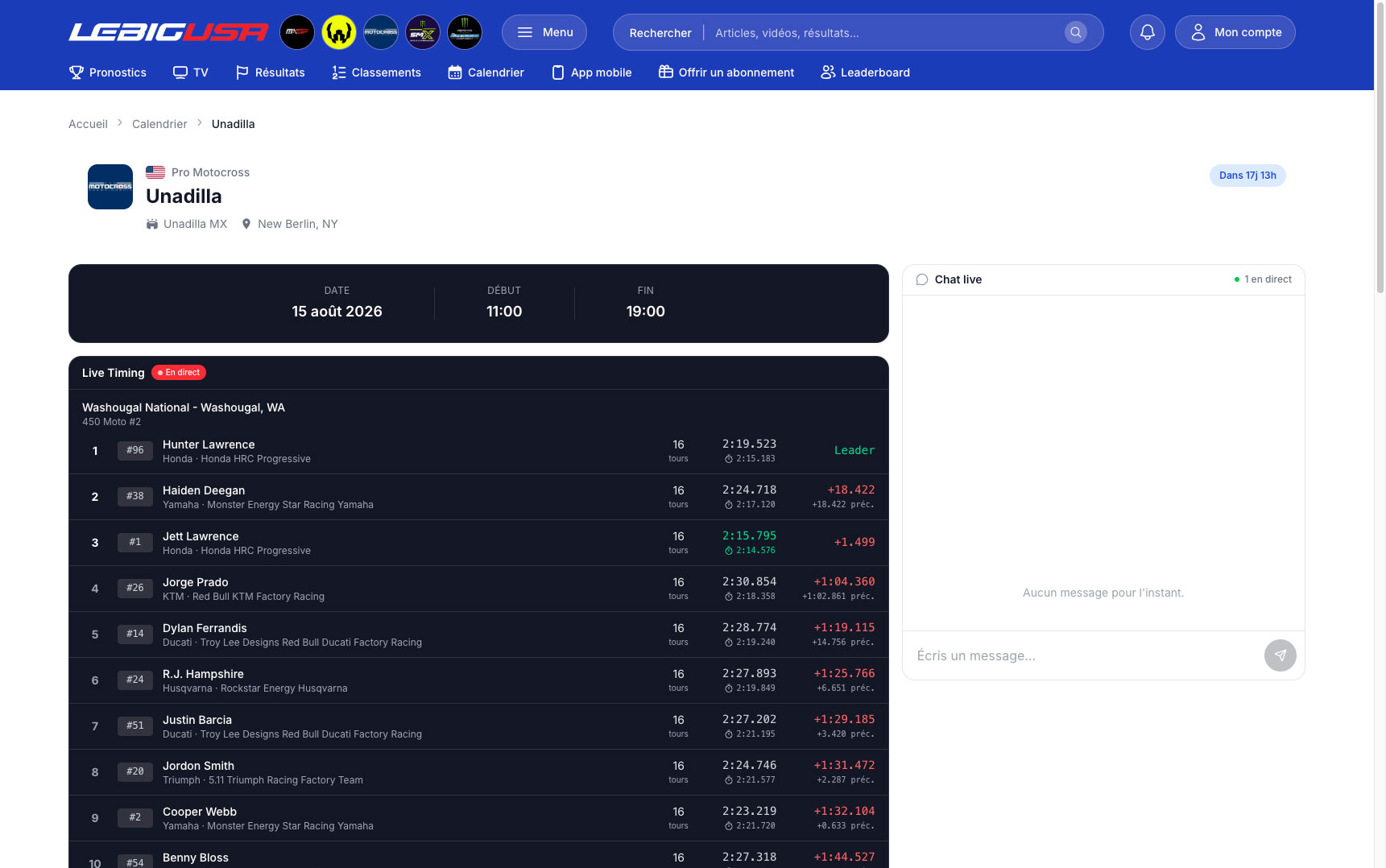Send the chat message with arrow button

(1280, 655)
